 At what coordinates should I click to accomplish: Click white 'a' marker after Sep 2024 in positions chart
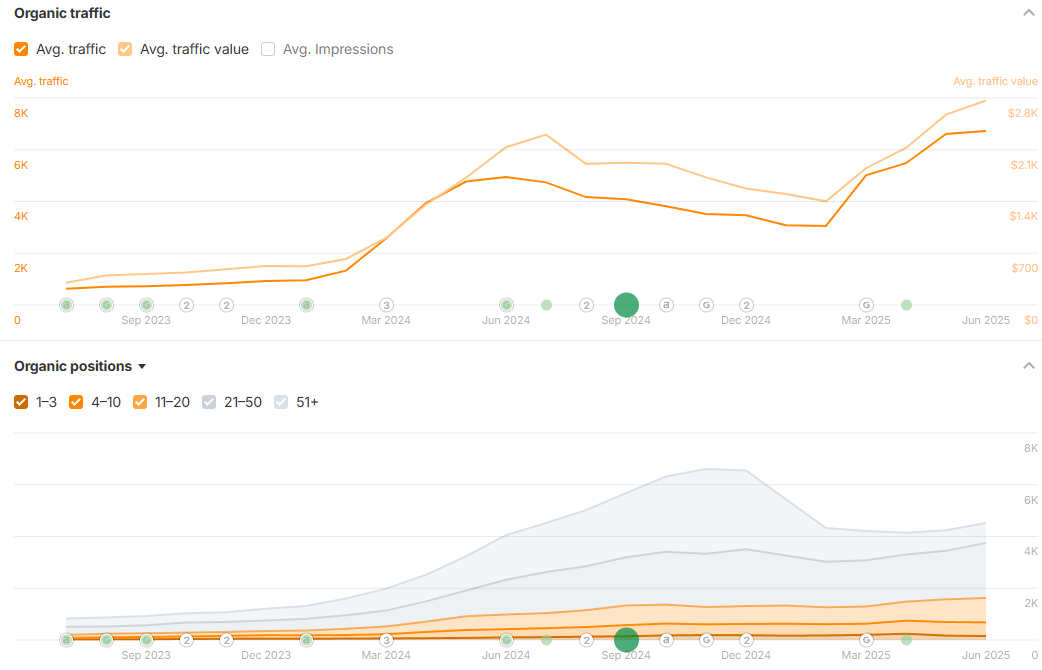666,640
